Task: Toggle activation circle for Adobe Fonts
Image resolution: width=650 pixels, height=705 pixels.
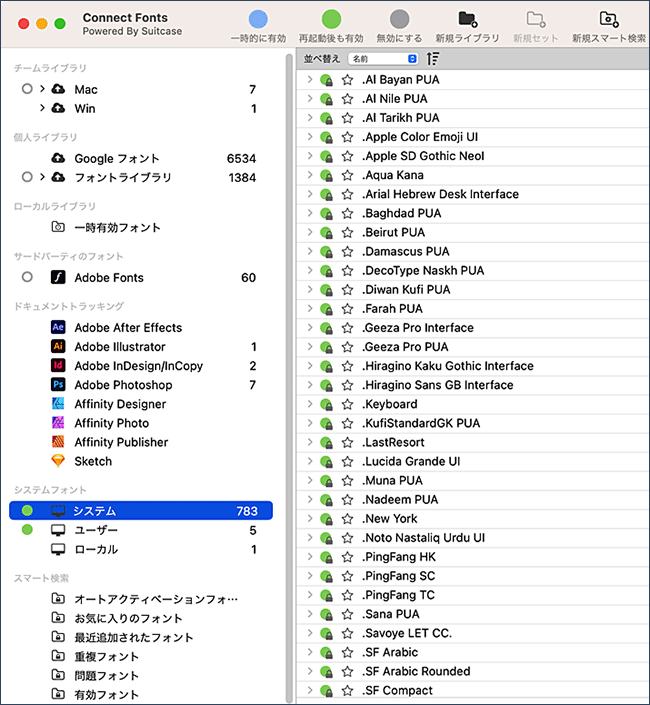Action: (27, 277)
